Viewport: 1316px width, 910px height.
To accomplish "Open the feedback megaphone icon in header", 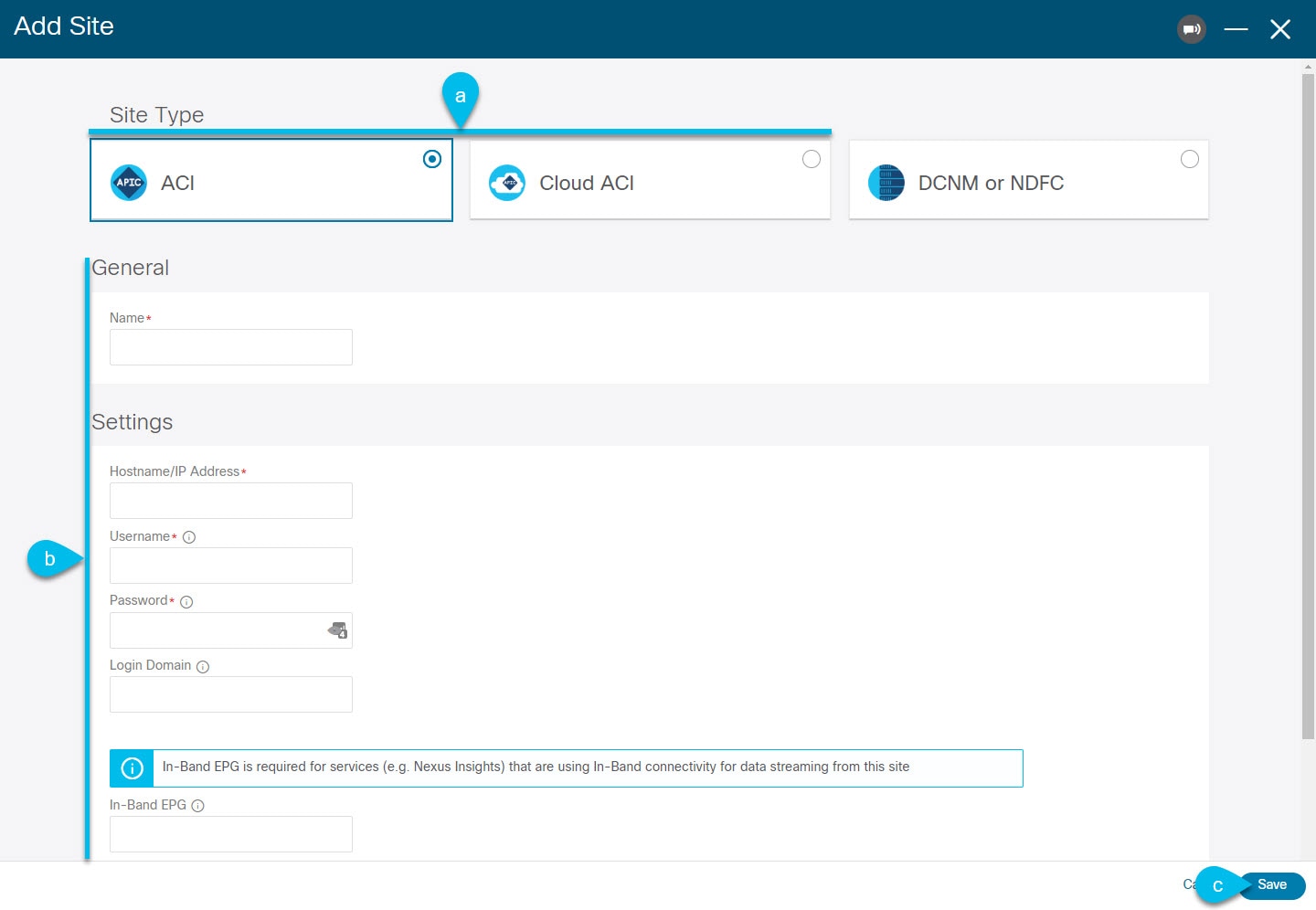I will pos(1192,29).
